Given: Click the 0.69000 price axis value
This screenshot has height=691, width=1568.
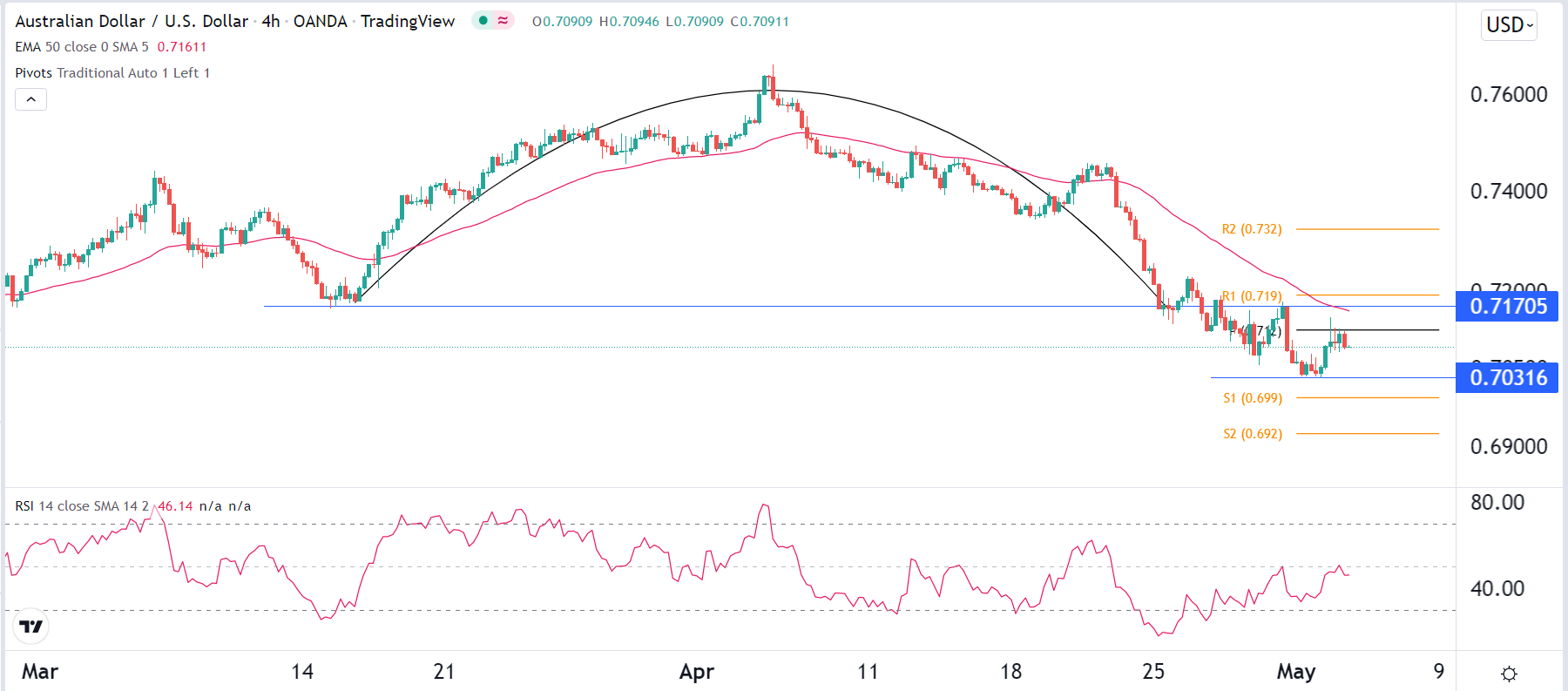Looking at the screenshot, I should point(1509,446).
